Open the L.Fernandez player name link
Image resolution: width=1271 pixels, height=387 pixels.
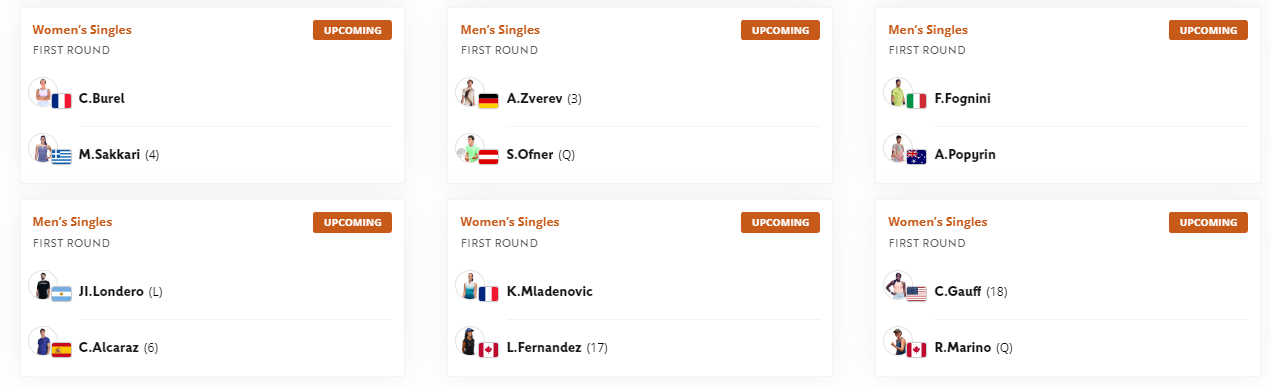(544, 348)
